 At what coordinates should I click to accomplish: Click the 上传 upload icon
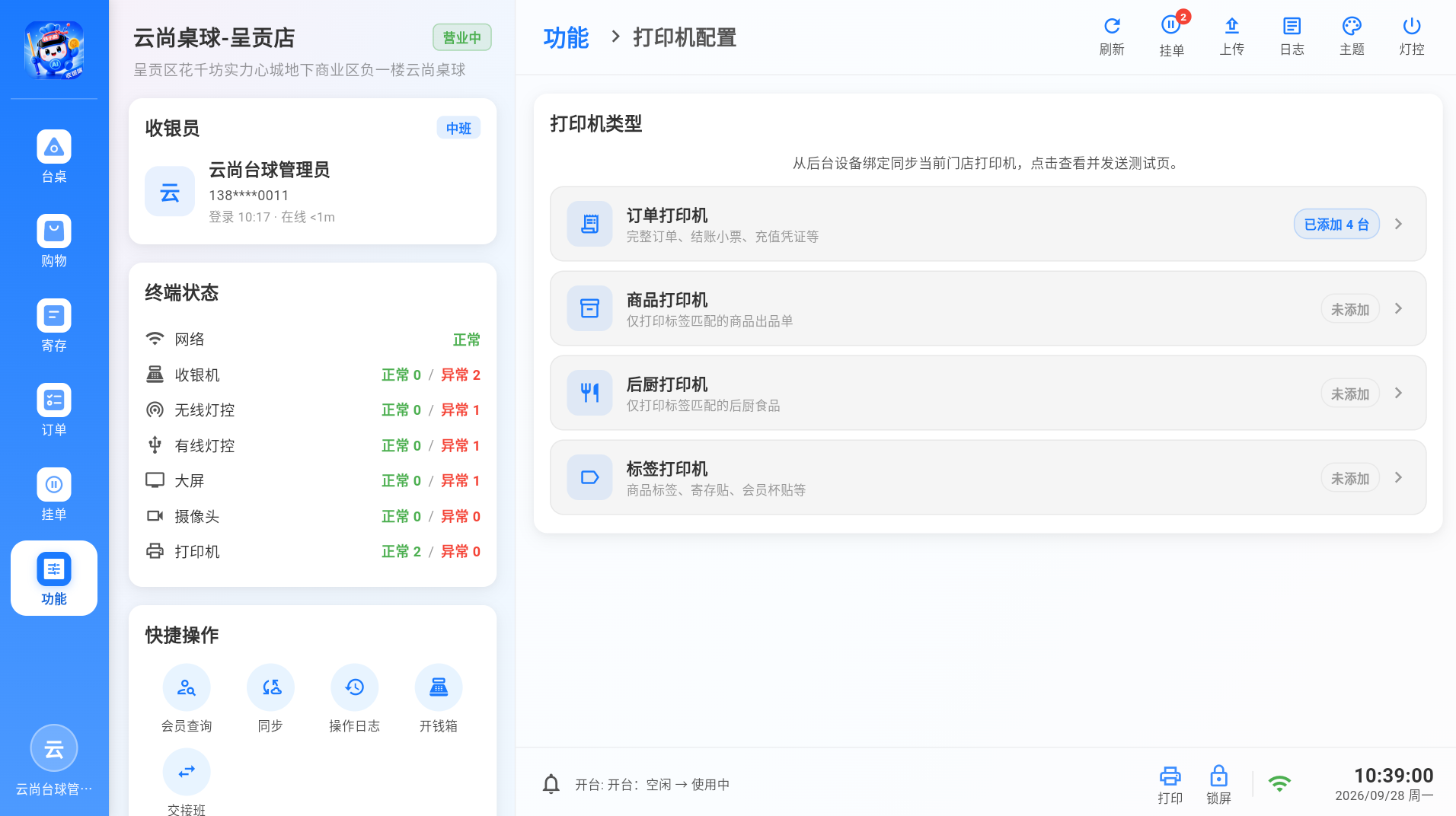[1232, 37]
